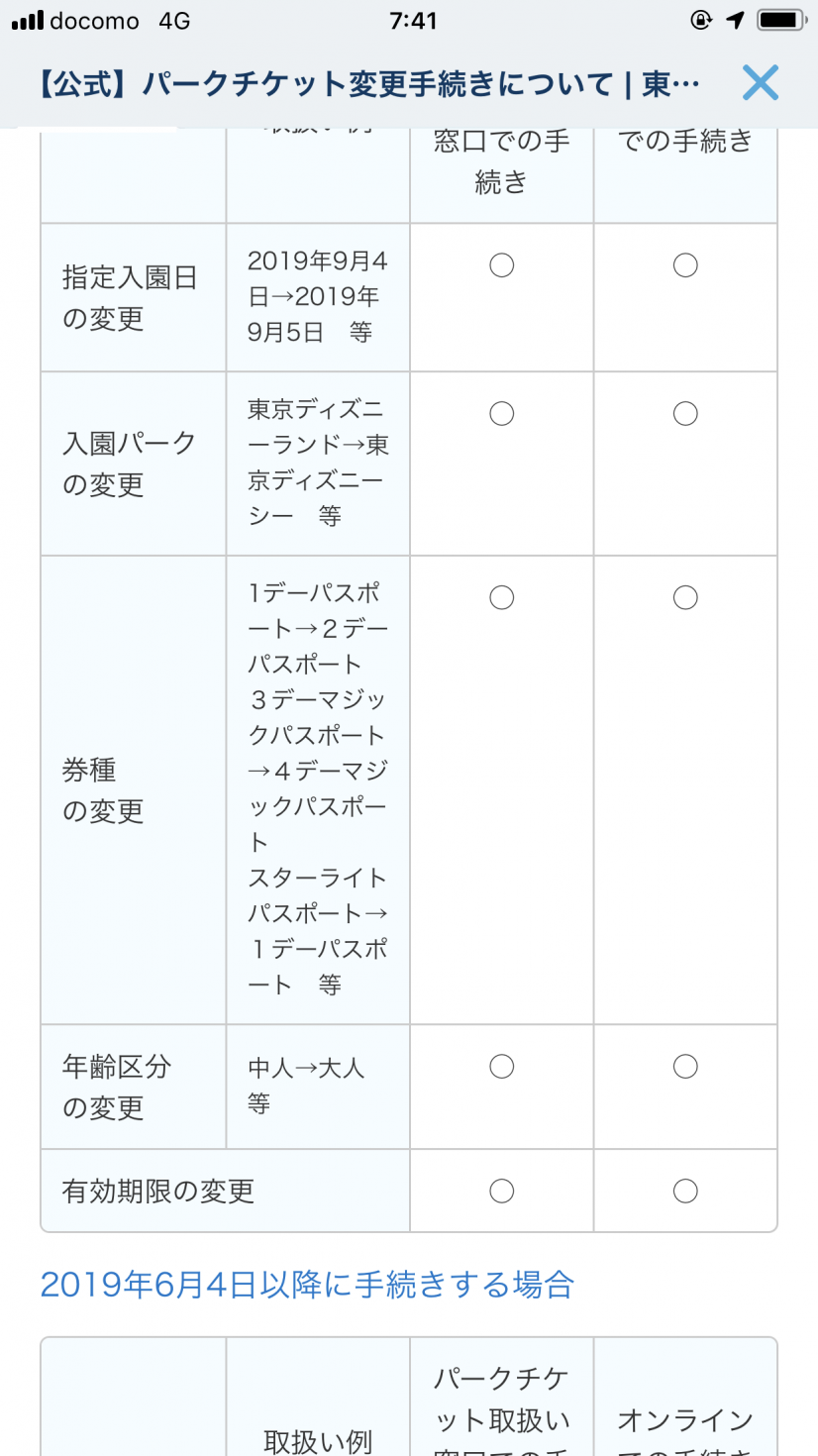
Task: Select the 券種の変更 row label
Action: [x=103, y=790]
